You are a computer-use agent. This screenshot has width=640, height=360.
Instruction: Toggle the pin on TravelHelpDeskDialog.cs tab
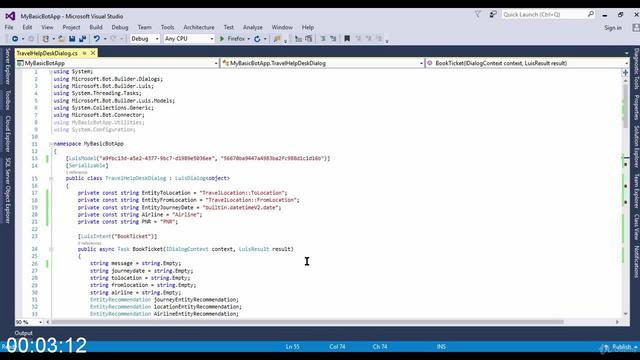coord(84,53)
